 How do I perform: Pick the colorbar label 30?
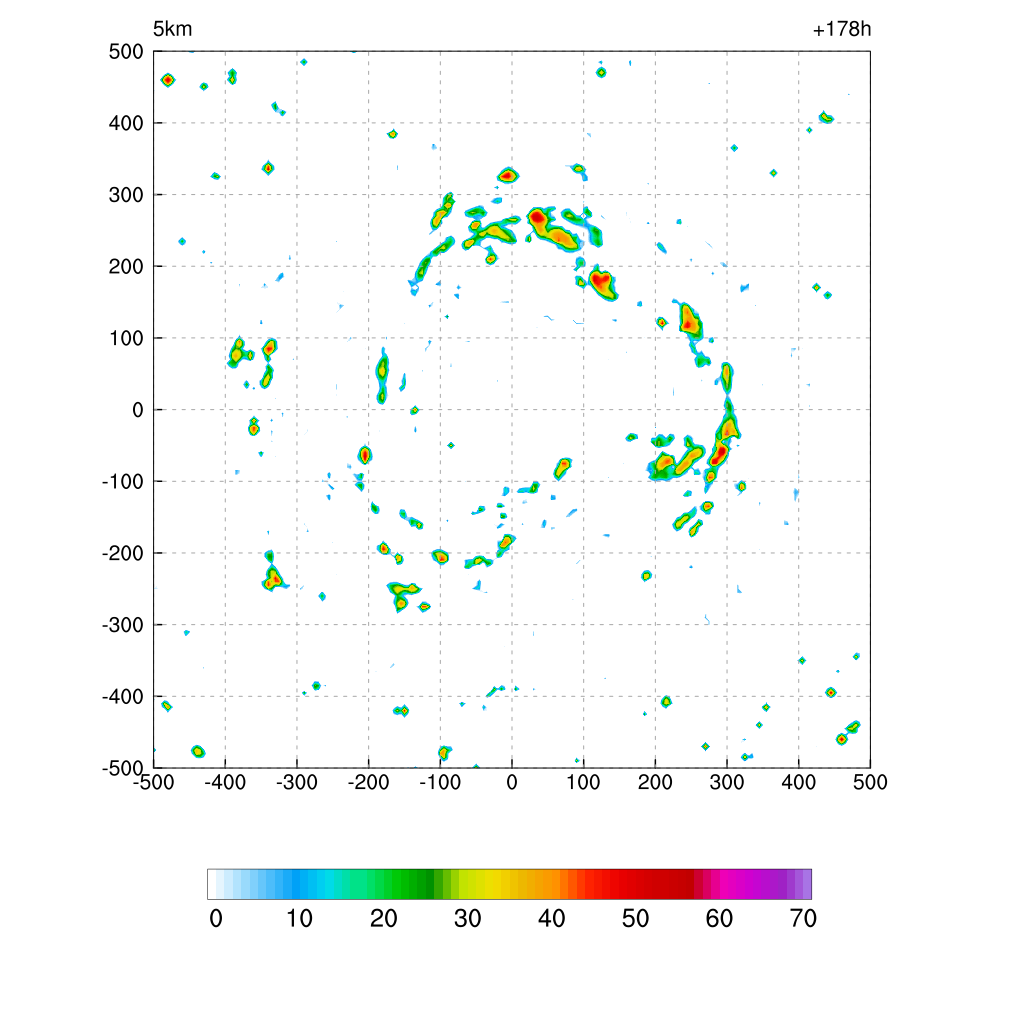click(468, 919)
